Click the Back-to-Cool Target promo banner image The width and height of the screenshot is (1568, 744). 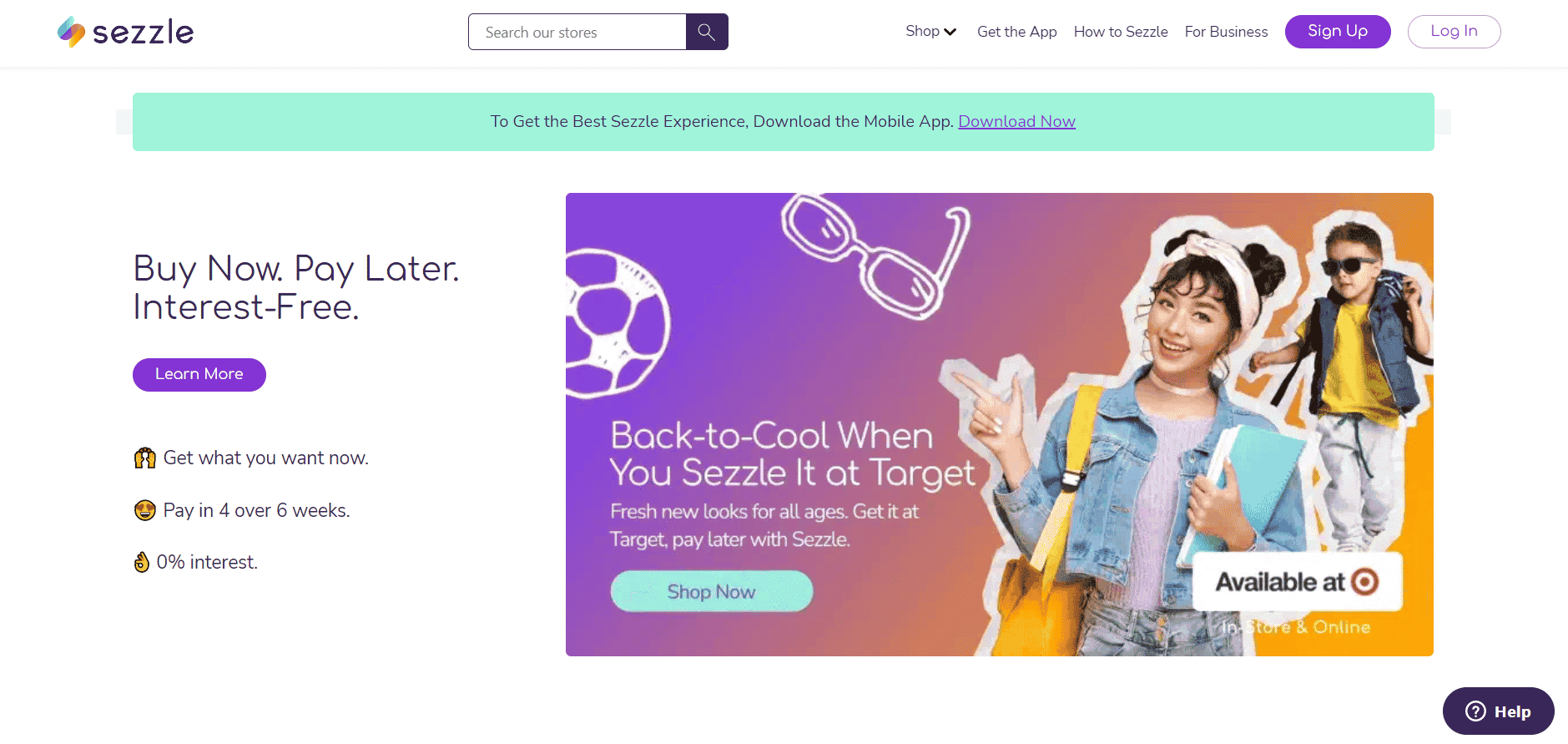[1000, 424]
